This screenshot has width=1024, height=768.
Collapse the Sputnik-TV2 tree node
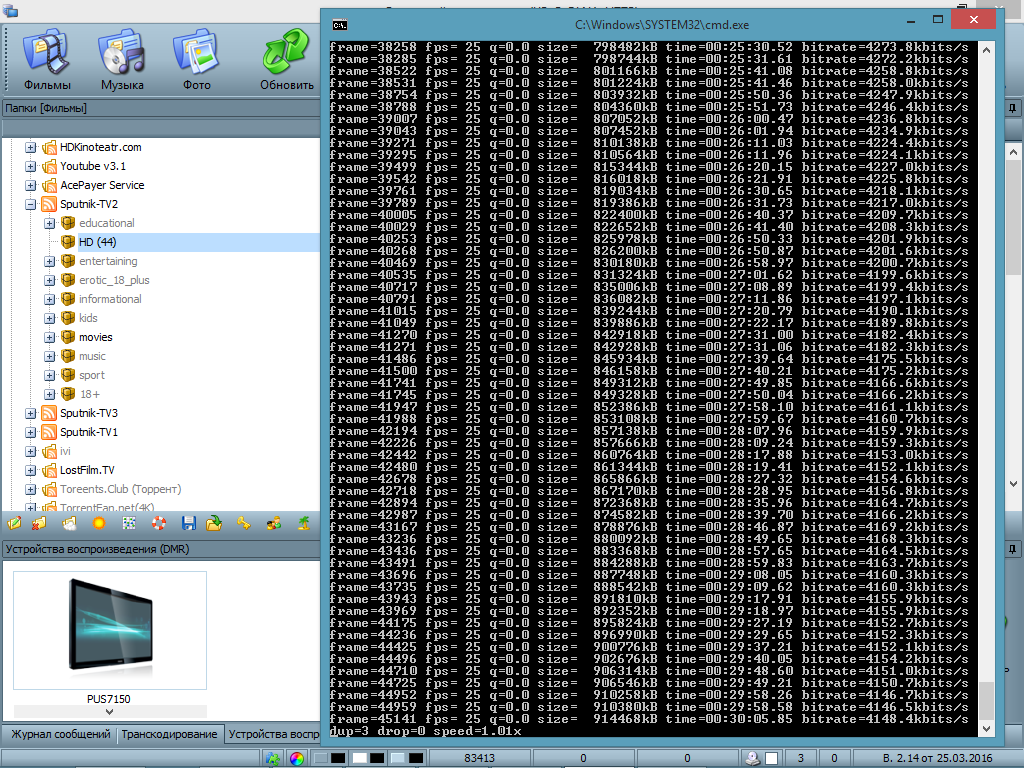31,204
